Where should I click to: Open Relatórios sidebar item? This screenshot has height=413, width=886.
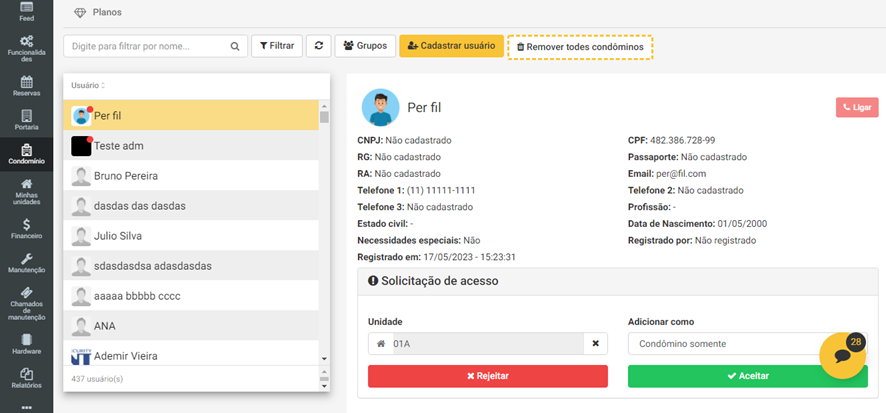coord(26,378)
